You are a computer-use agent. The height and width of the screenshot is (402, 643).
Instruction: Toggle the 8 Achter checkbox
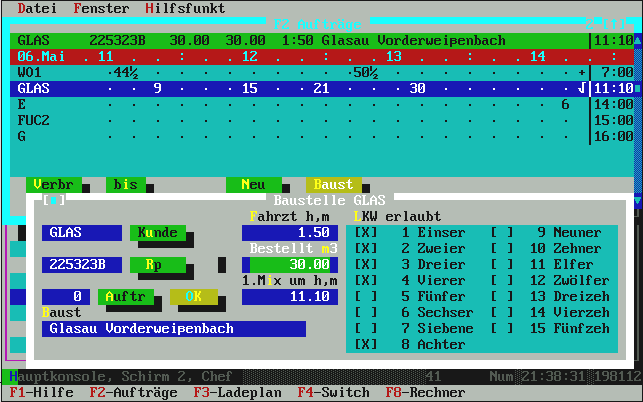pyautogui.click(x=366, y=344)
